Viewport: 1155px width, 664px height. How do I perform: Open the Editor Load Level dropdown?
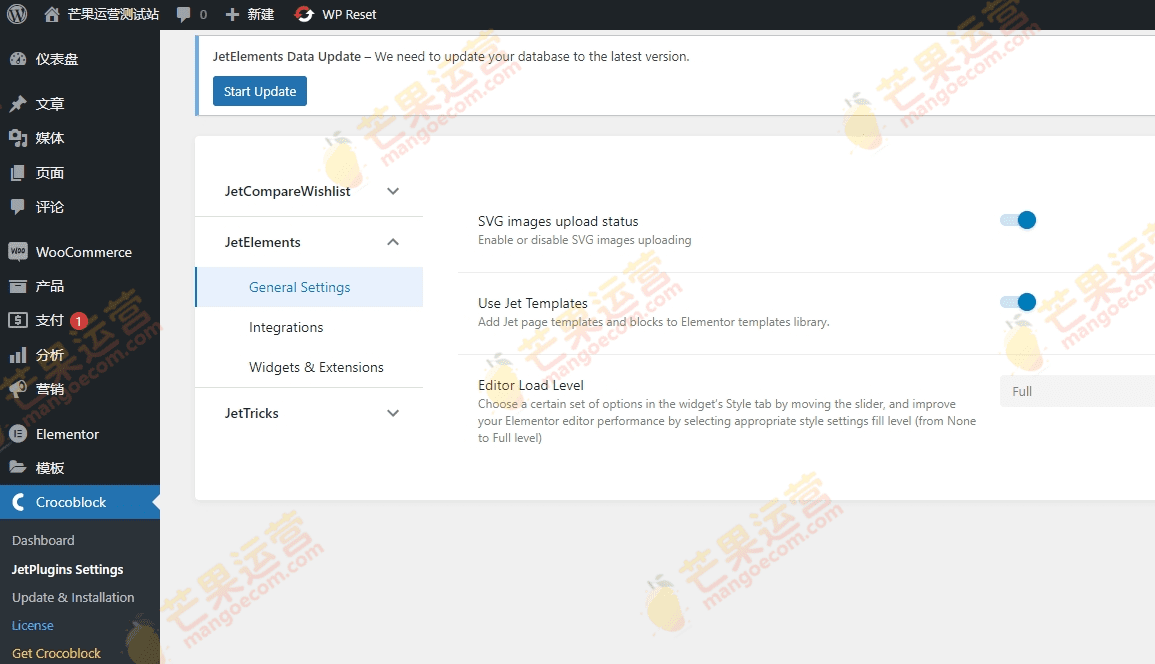click(x=1077, y=391)
